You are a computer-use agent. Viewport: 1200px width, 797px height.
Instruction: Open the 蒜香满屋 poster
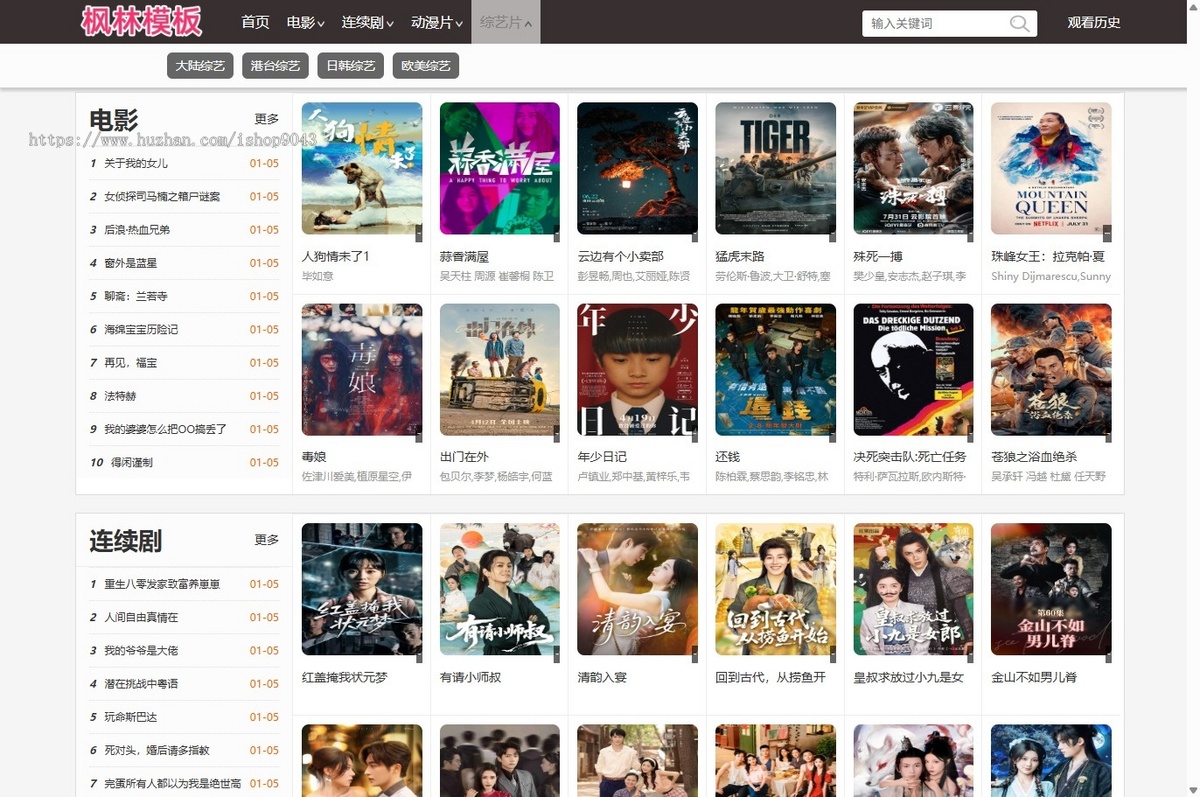pos(500,169)
